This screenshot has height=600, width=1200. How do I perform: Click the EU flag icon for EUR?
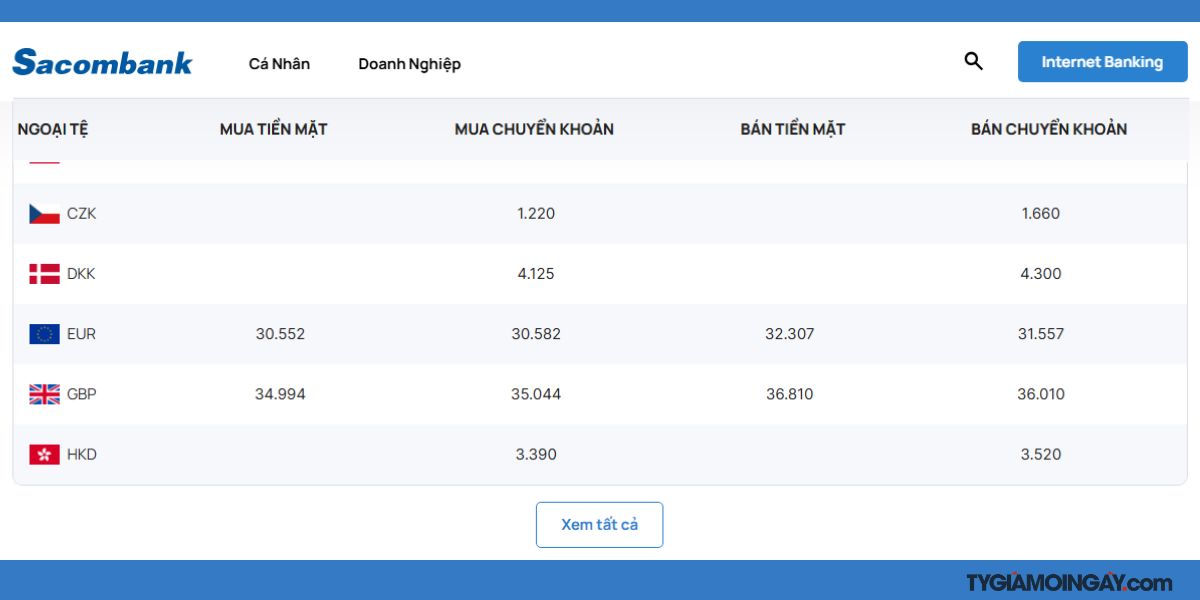point(44,334)
